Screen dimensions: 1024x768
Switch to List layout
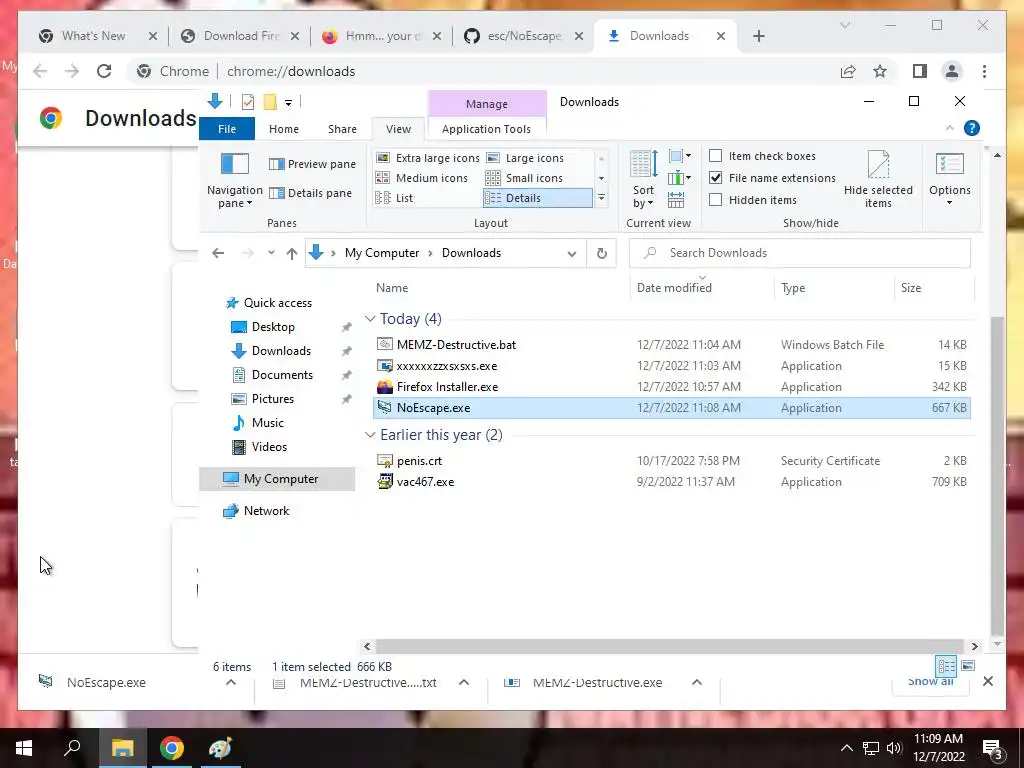tap(394, 198)
